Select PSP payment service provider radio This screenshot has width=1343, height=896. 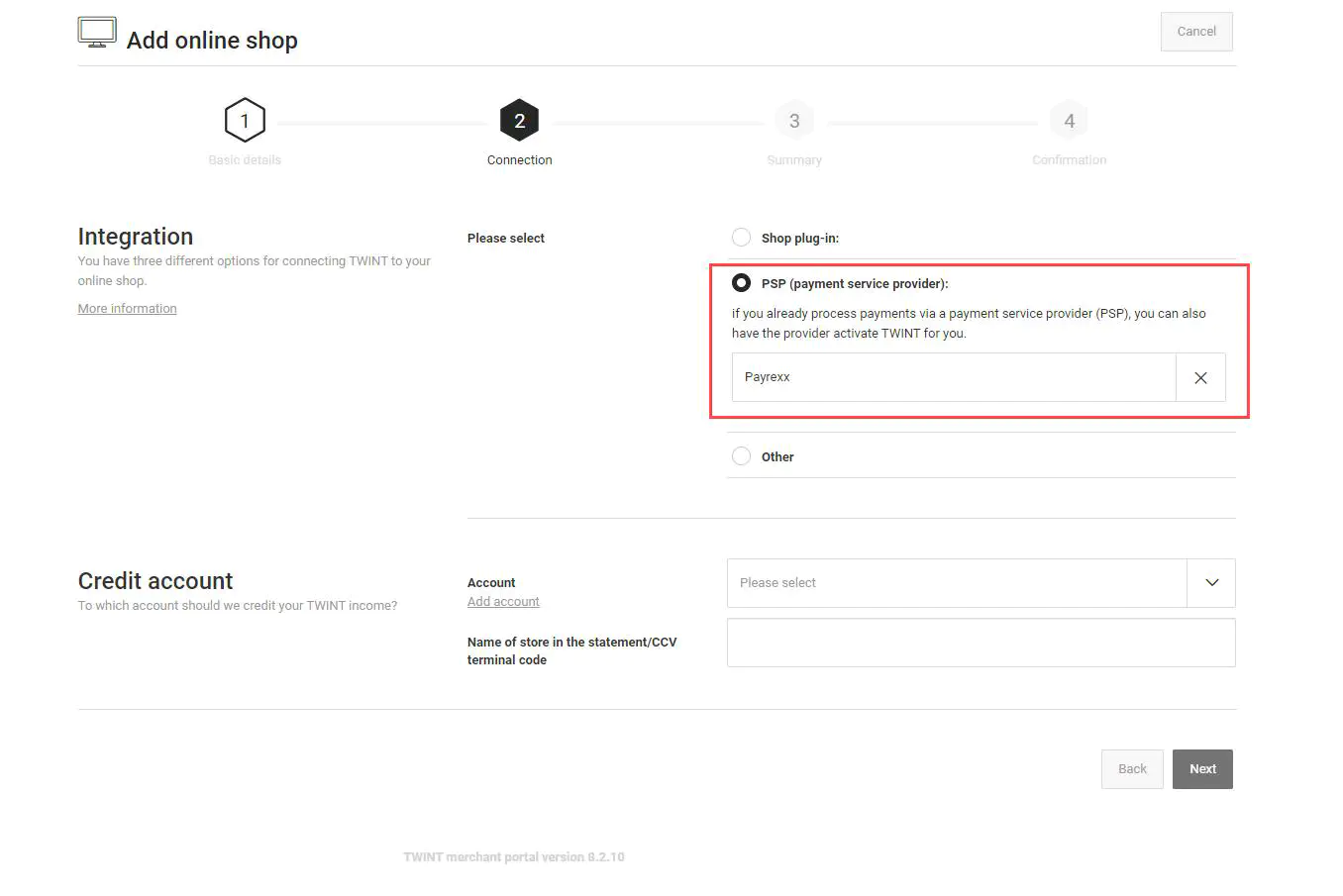[x=741, y=283]
